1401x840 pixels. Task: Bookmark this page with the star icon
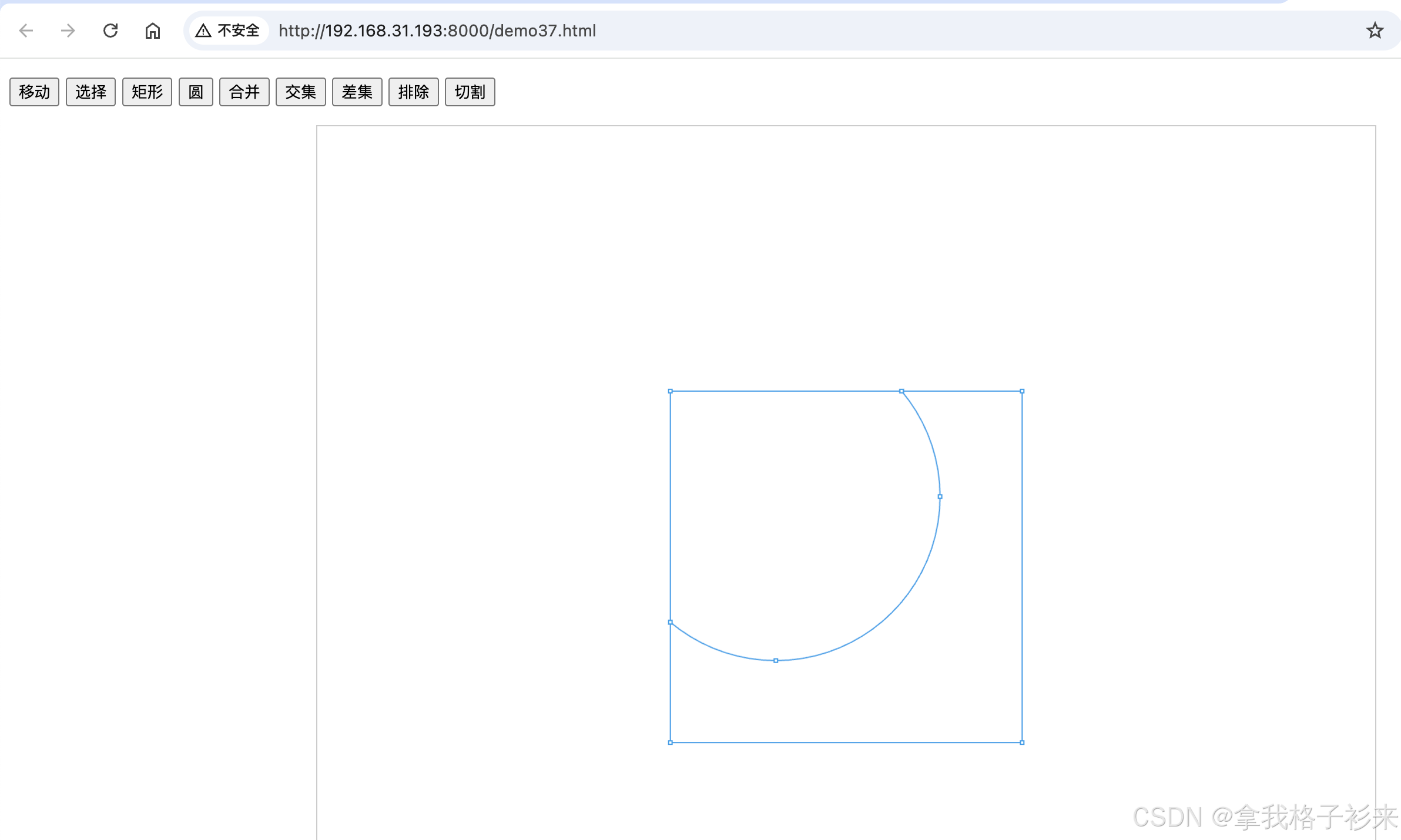pos(1375,31)
